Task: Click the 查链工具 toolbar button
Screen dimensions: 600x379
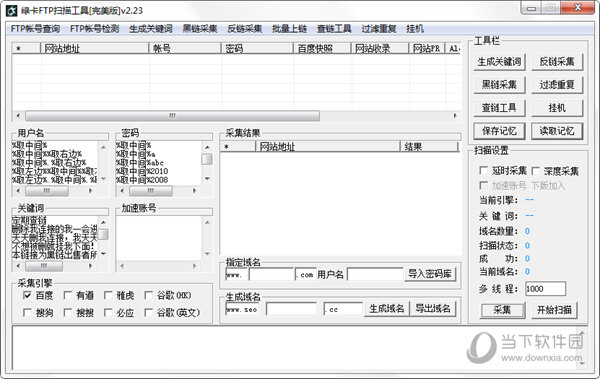Action: click(x=499, y=108)
